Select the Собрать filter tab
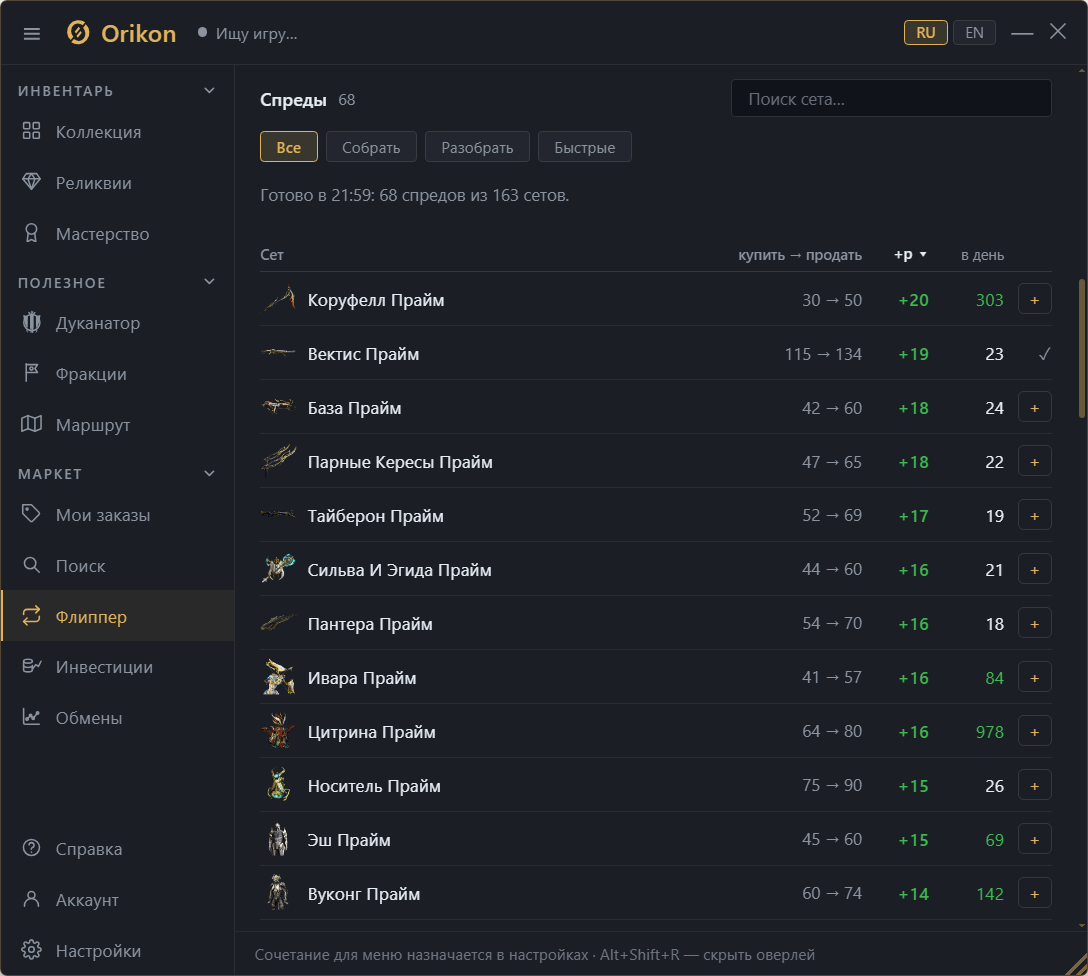Viewport: 1088px width, 976px height. point(371,147)
